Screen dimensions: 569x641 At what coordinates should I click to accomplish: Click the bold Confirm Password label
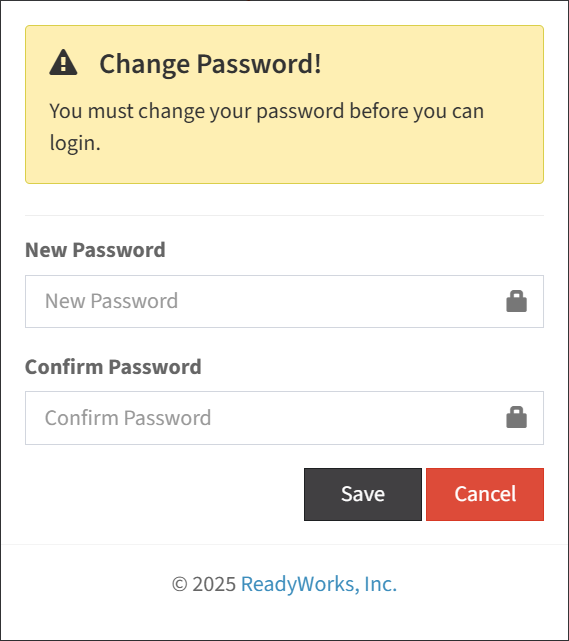click(x=113, y=367)
